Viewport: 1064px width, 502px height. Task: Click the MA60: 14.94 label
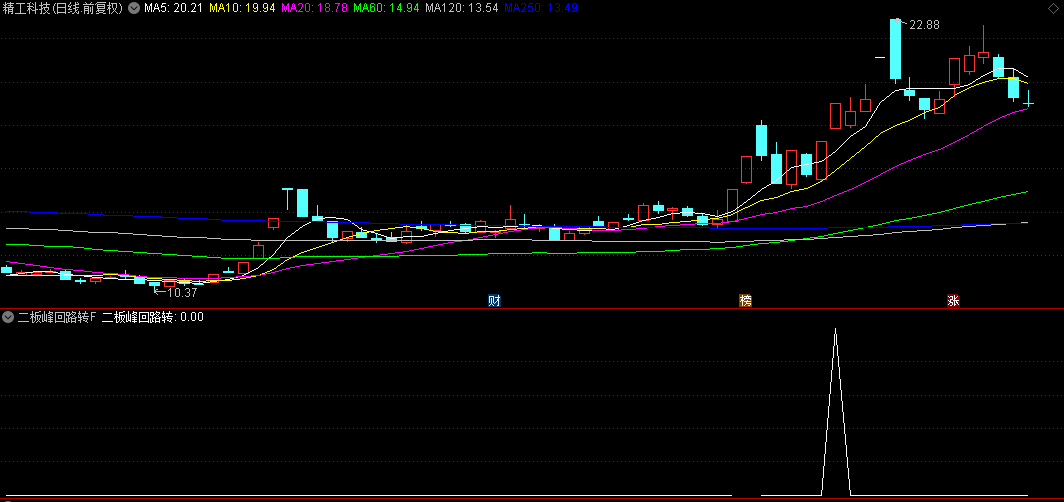coord(386,8)
